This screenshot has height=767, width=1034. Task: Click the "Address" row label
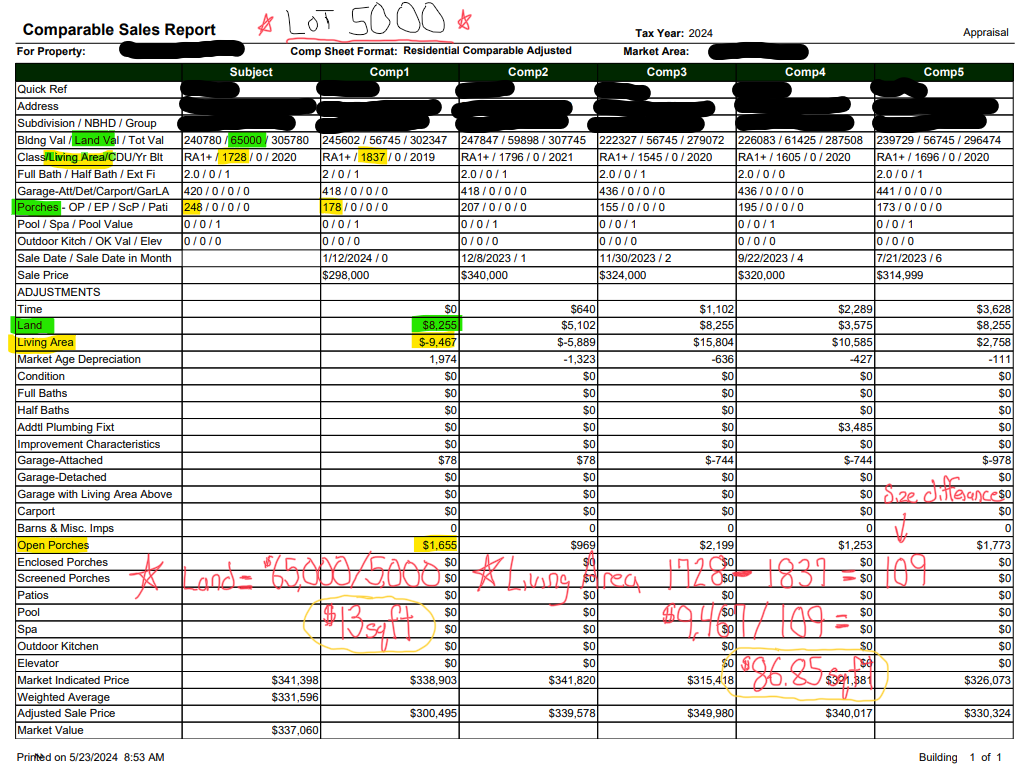click(38, 106)
